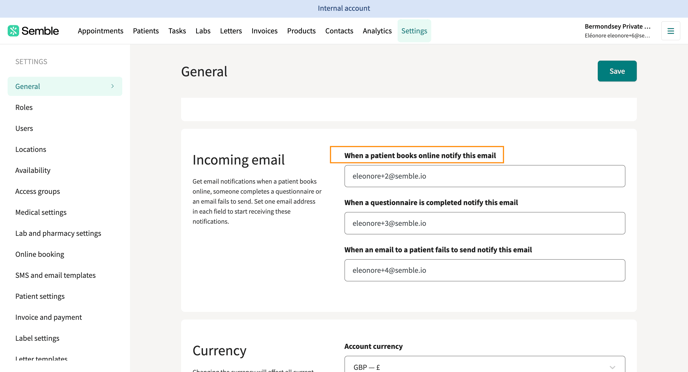Screen dimensions: 688x372
Task: Select Medical settings in the sidebar
Action: (41, 212)
